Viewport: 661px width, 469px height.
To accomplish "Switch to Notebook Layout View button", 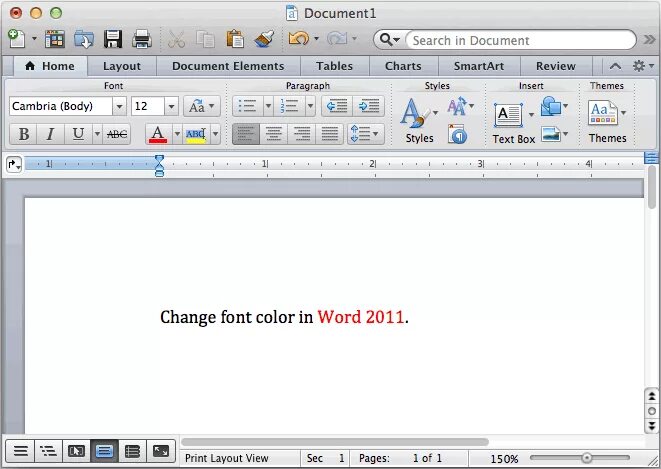I will [x=132, y=451].
